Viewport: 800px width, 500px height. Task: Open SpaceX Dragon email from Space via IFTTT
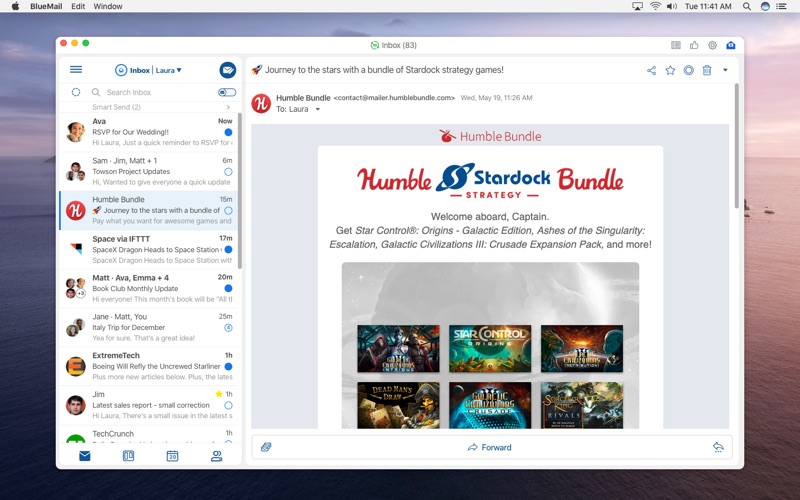click(x=148, y=249)
